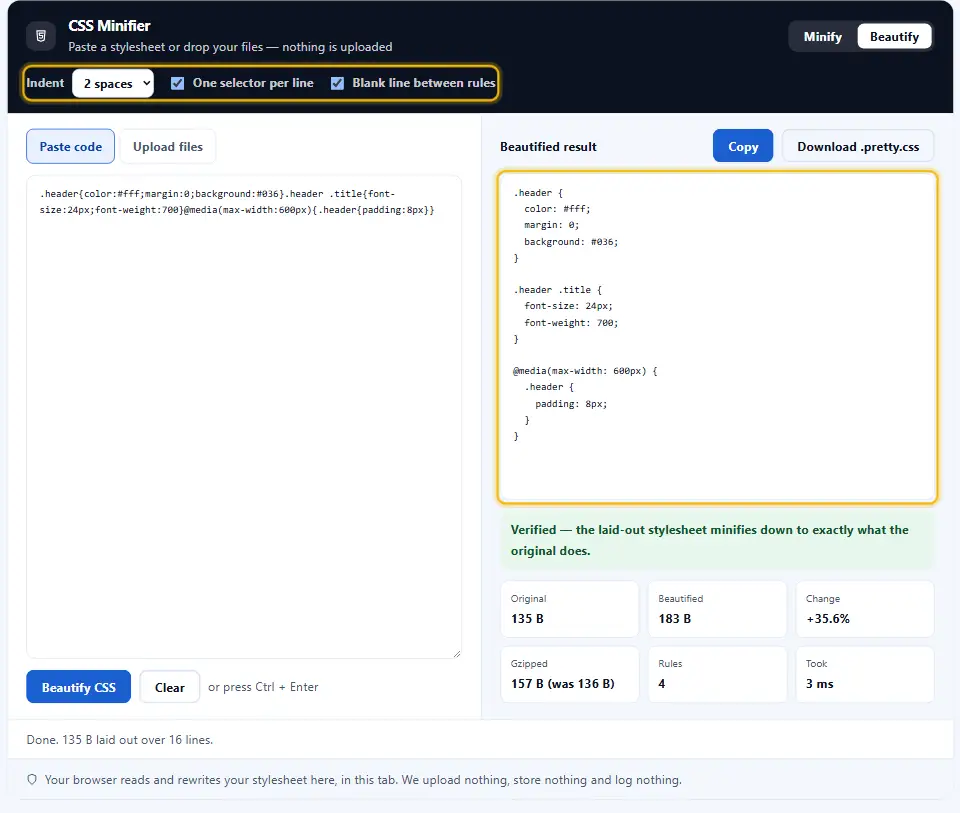Image resolution: width=960 pixels, height=813 pixels.
Task: Switch to Beautify mode
Action: click(894, 37)
